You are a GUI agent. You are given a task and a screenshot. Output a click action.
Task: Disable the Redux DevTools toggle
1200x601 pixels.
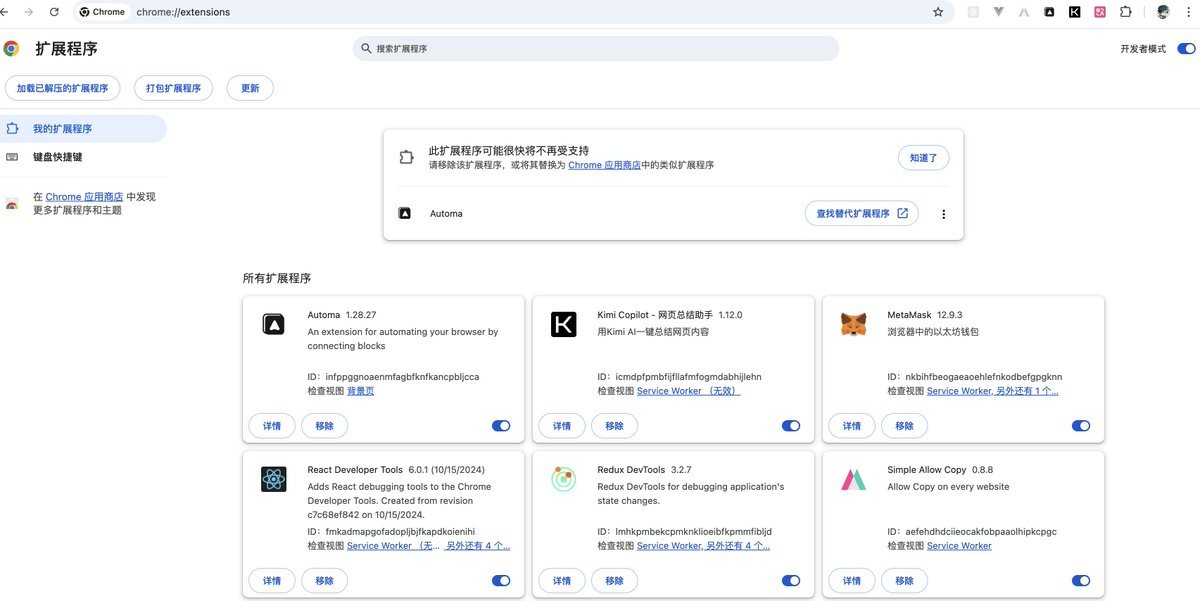(x=791, y=581)
